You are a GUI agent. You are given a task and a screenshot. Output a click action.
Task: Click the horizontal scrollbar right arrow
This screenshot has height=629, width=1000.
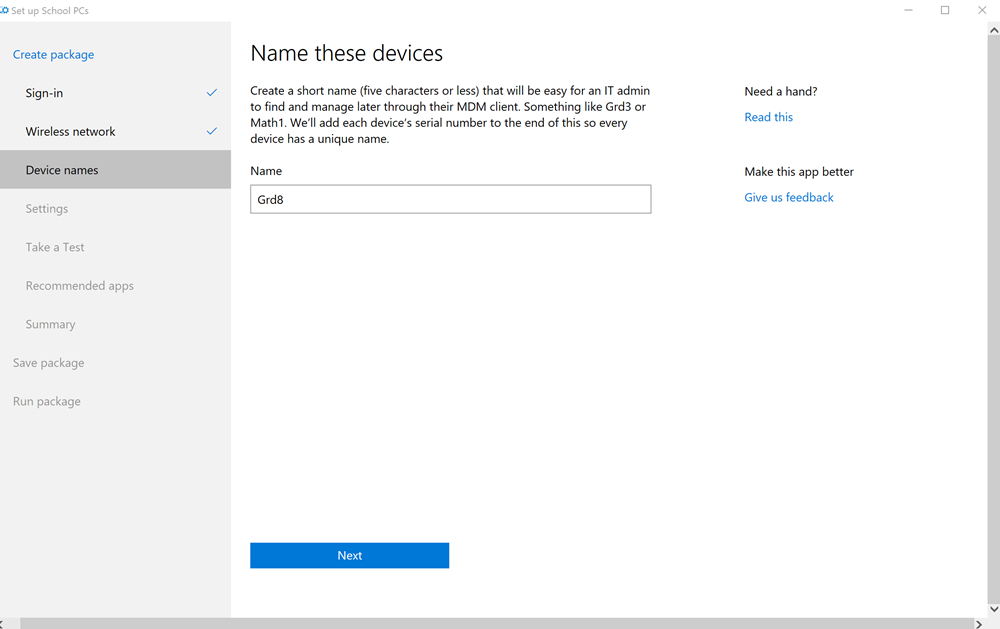pyautogui.click(x=979, y=623)
